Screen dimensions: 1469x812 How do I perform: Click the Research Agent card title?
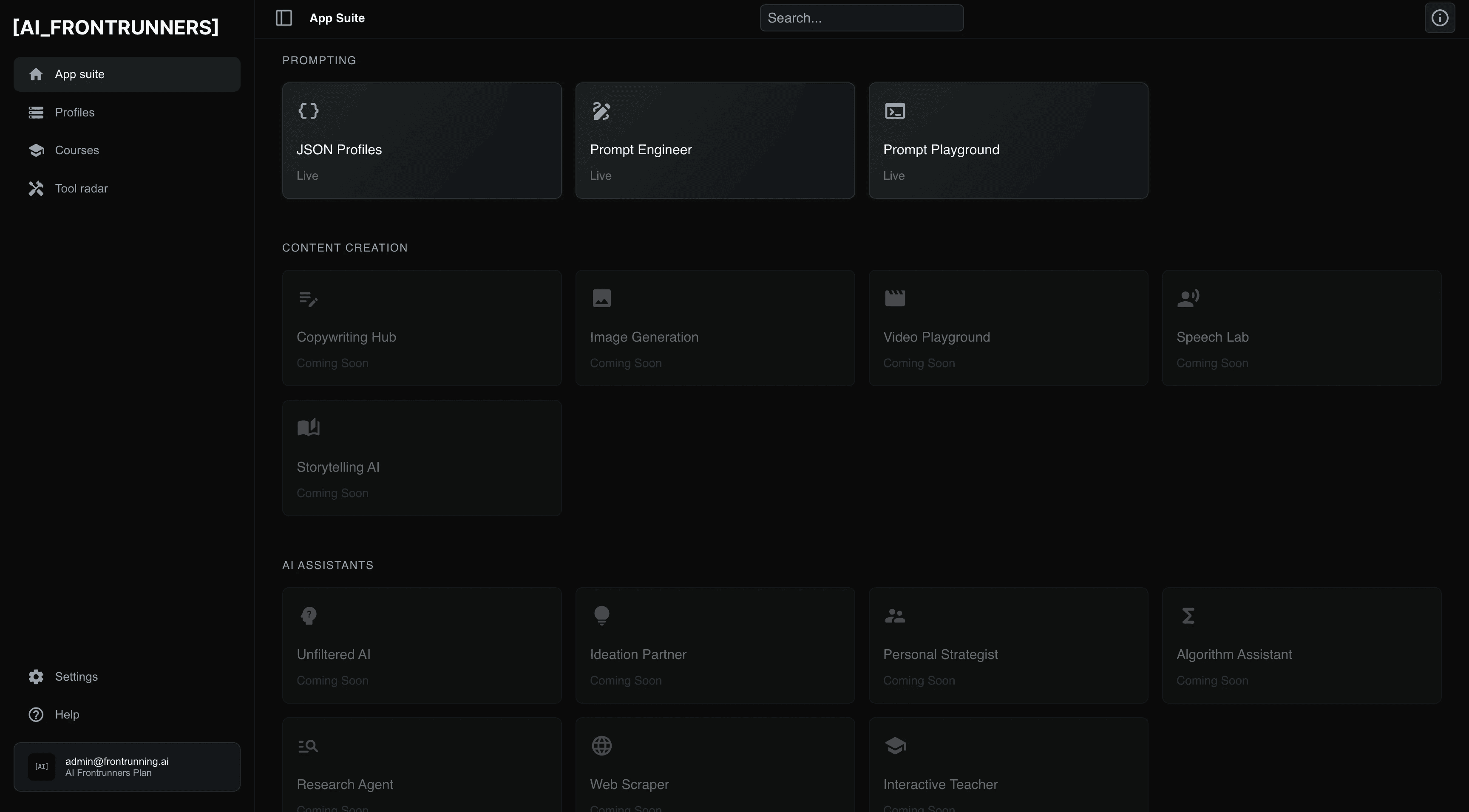pyautogui.click(x=345, y=785)
